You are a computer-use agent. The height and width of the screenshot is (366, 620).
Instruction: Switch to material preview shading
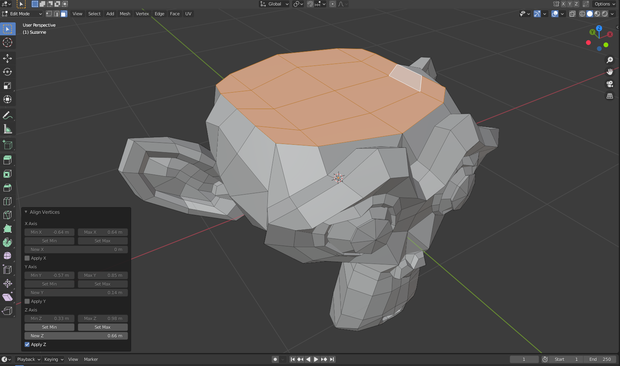click(x=597, y=14)
